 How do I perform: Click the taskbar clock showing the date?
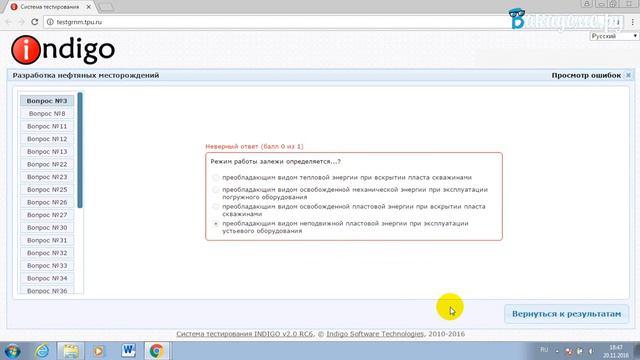(x=616, y=351)
